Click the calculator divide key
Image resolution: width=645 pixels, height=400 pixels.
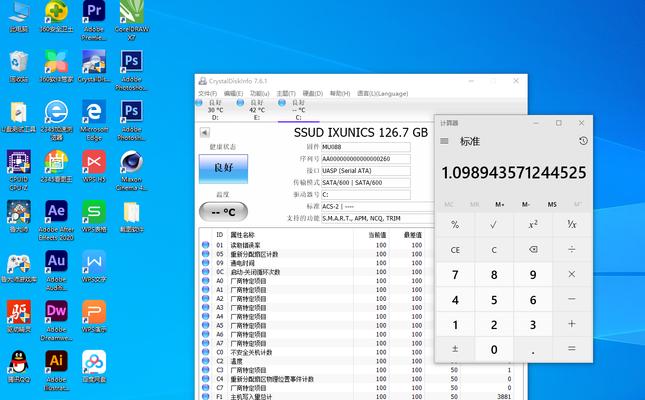(x=572, y=249)
